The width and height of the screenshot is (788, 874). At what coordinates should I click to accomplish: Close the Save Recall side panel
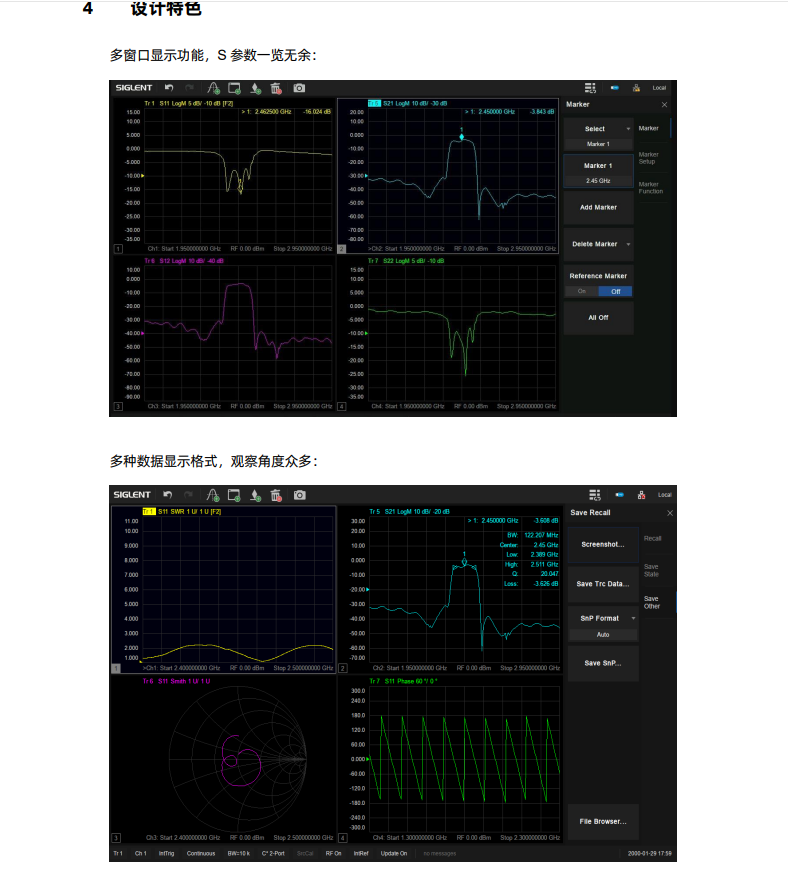point(669,513)
